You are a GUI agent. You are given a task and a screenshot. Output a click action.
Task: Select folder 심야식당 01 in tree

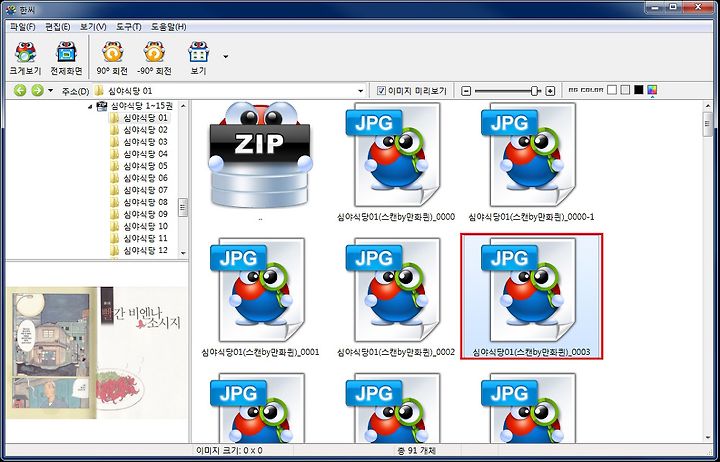[145, 118]
